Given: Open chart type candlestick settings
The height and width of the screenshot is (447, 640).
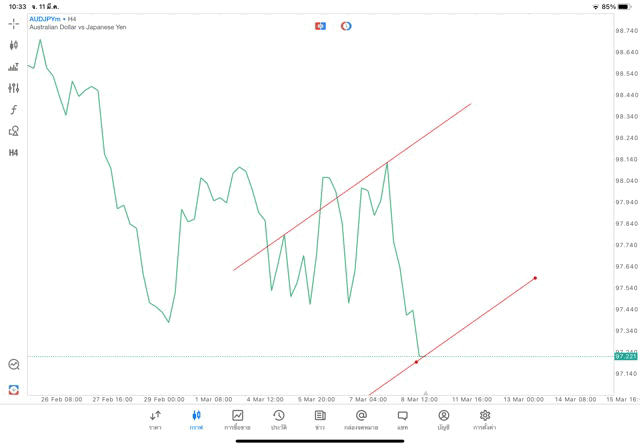Looking at the screenshot, I should 13,45.
